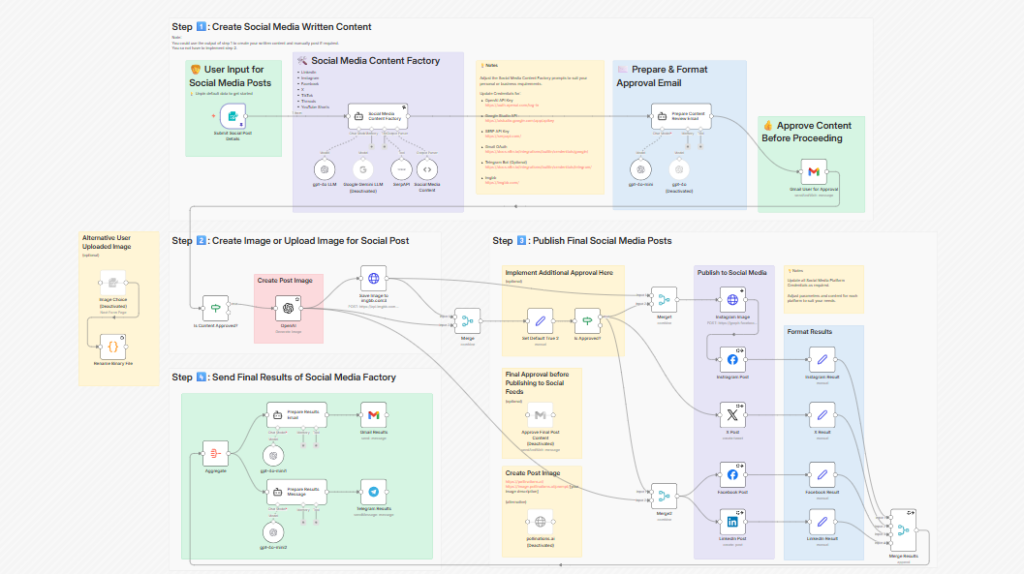
Task: Select the Facebook Post node
Action: coord(733,475)
